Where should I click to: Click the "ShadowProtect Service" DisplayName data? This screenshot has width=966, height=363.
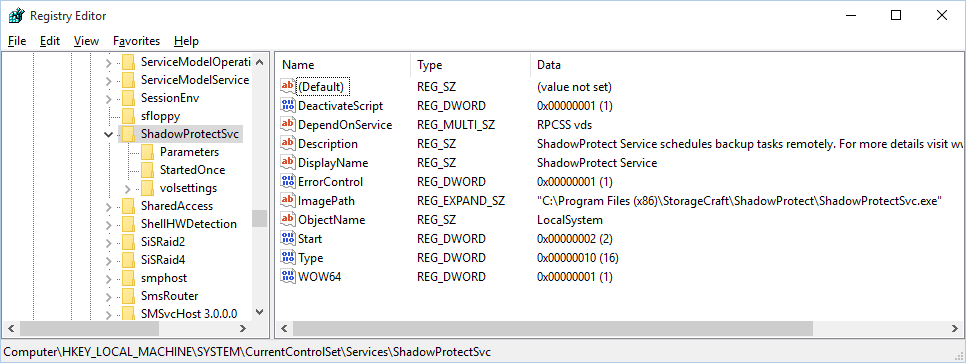pos(597,163)
